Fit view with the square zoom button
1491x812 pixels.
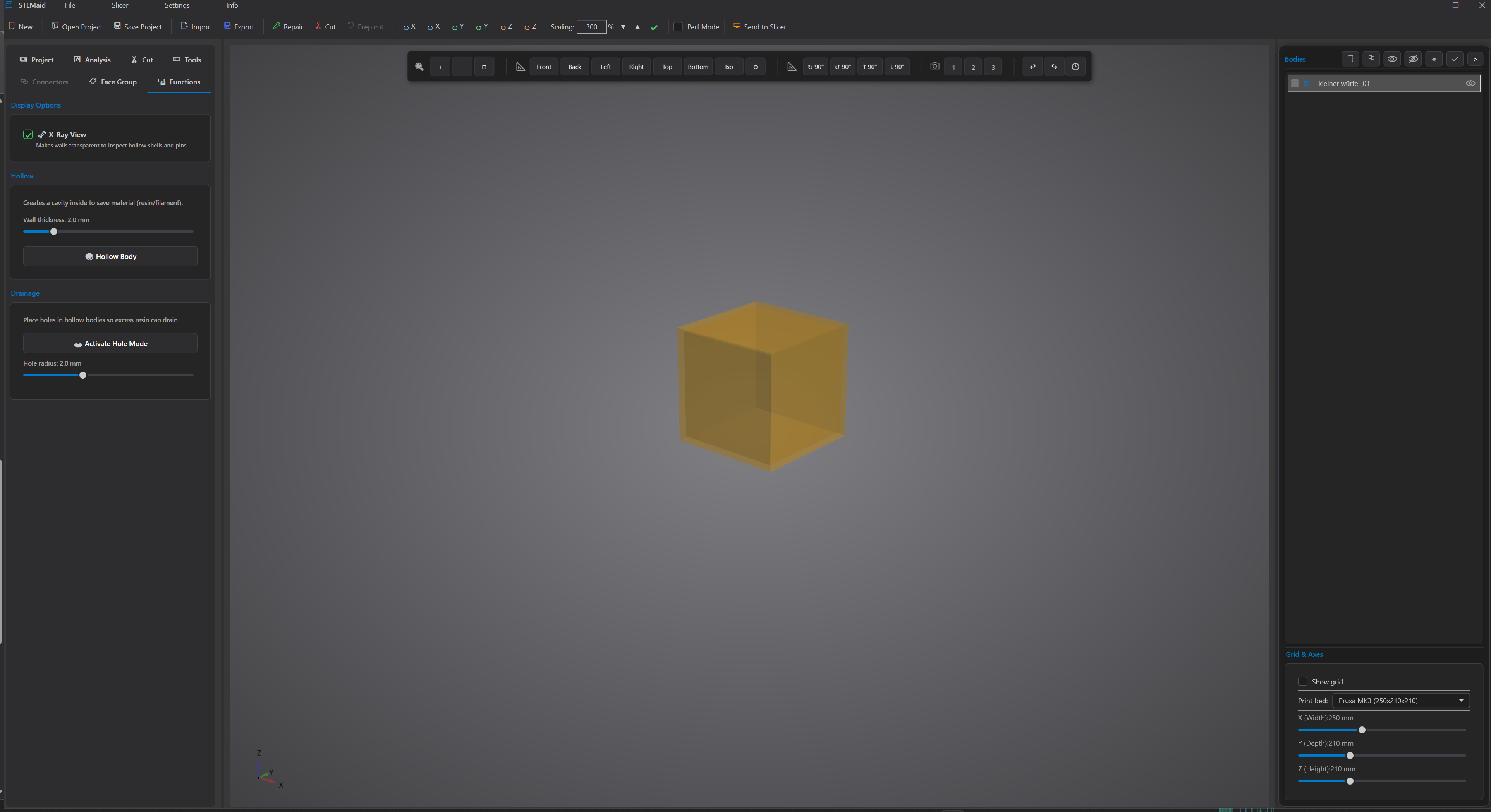(484, 67)
